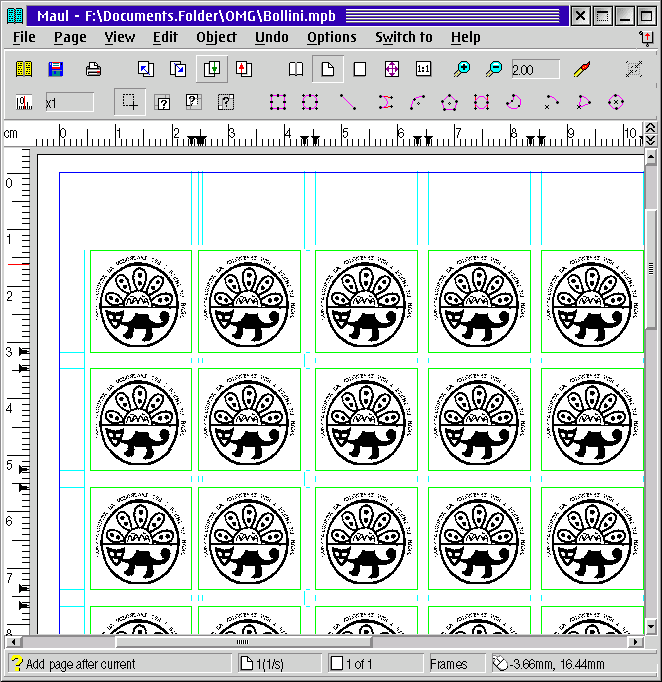662x682 pixels.
Task: Click the dashed frame question-mark icon
Action: pos(226,103)
